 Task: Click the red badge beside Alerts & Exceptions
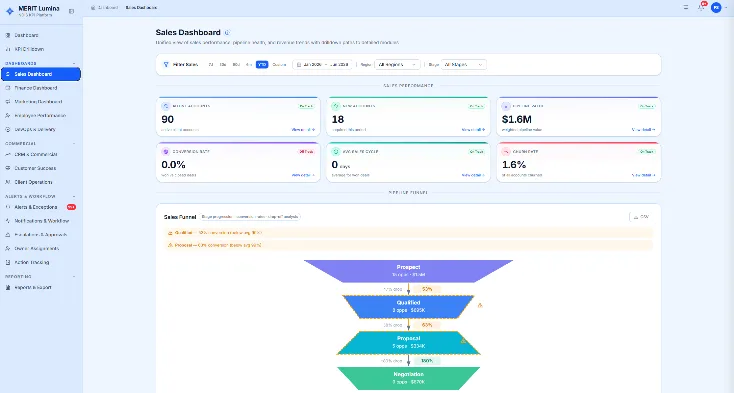click(71, 207)
